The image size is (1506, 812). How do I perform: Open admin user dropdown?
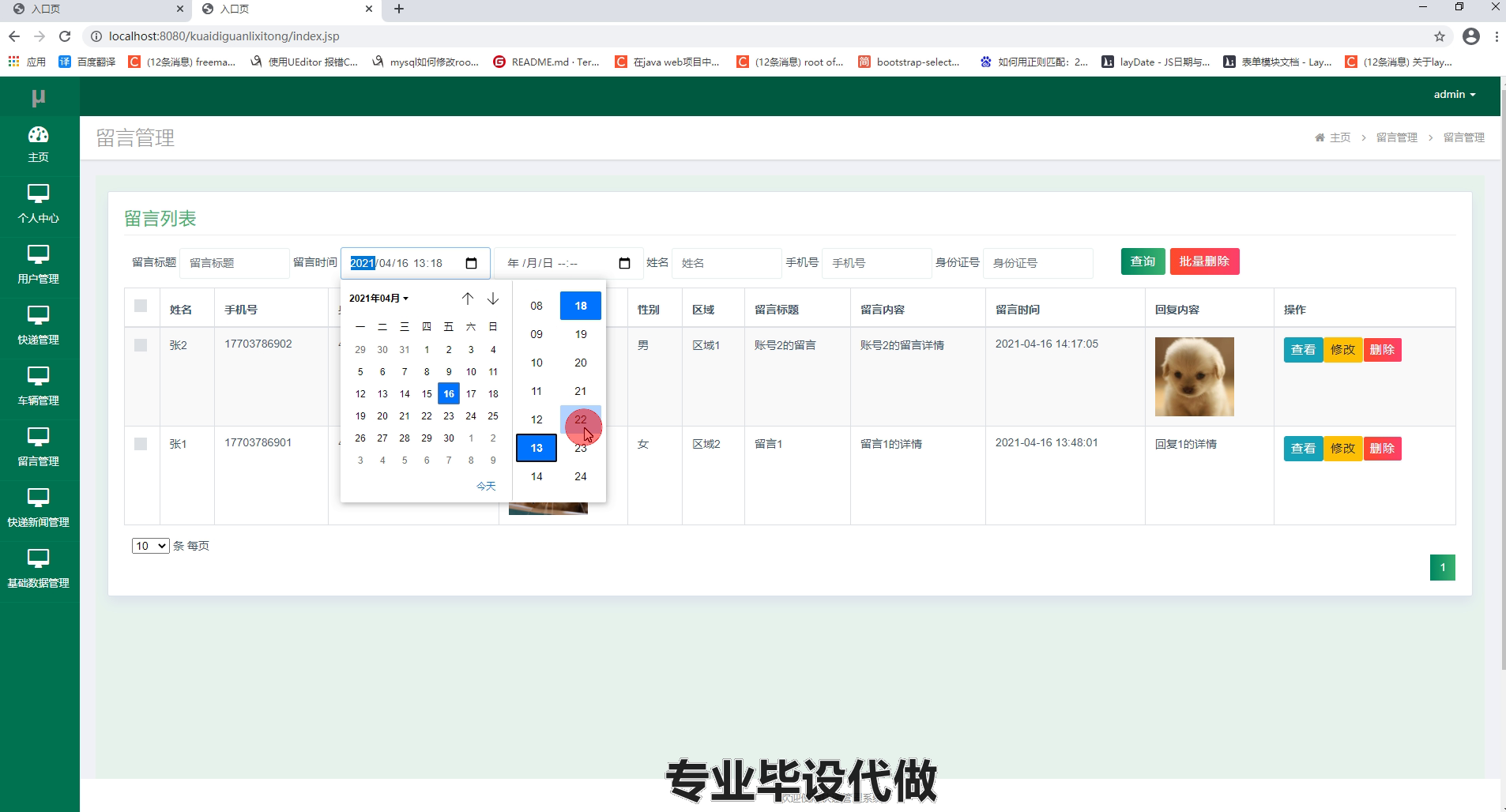pyautogui.click(x=1455, y=95)
